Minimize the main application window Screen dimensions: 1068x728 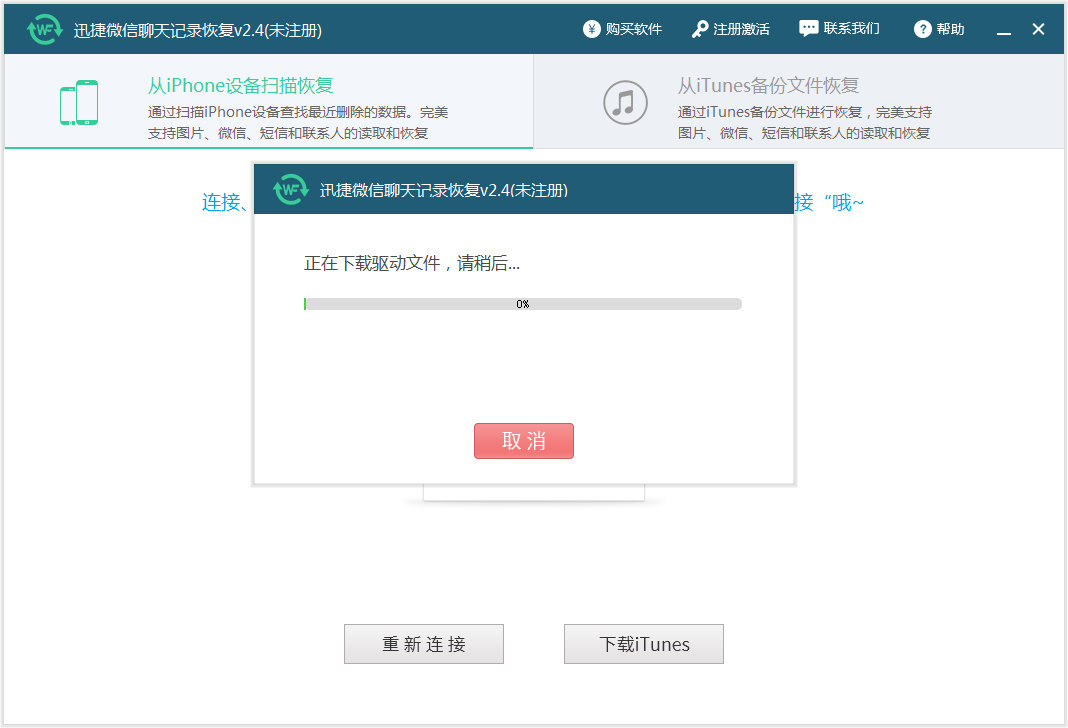coord(1005,31)
